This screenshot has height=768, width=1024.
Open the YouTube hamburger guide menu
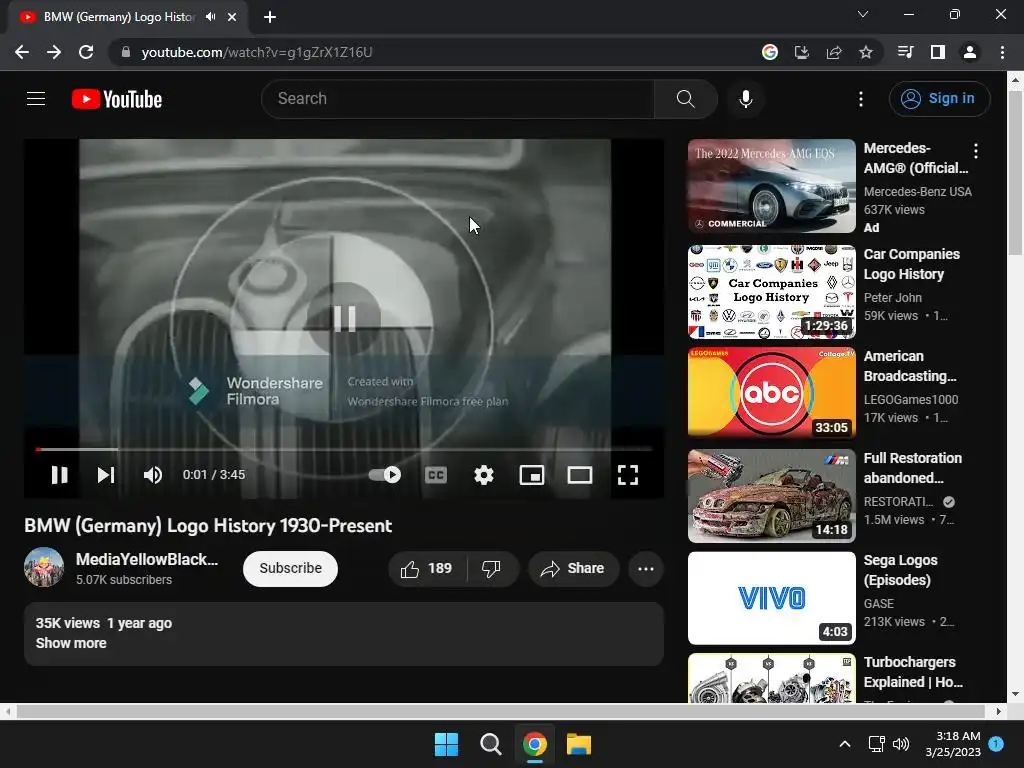36,99
